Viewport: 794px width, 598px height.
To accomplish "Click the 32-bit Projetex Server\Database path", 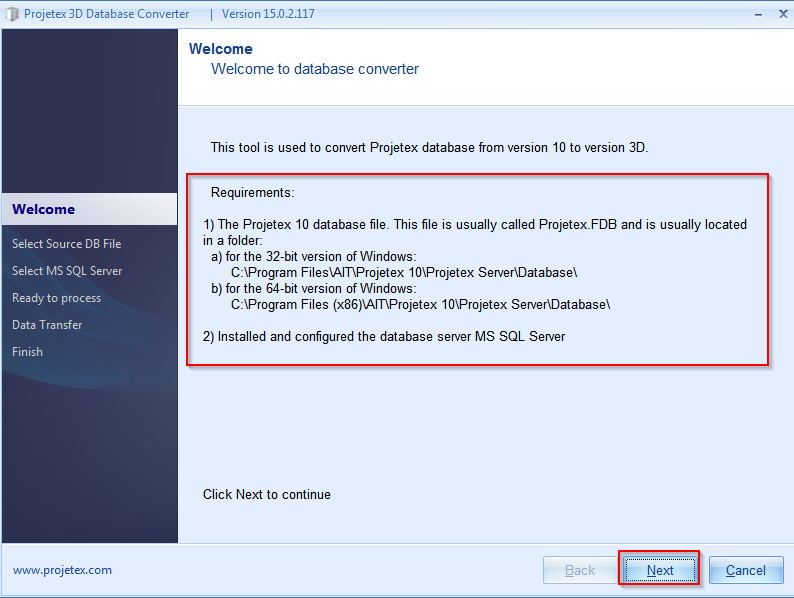I will tap(404, 272).
